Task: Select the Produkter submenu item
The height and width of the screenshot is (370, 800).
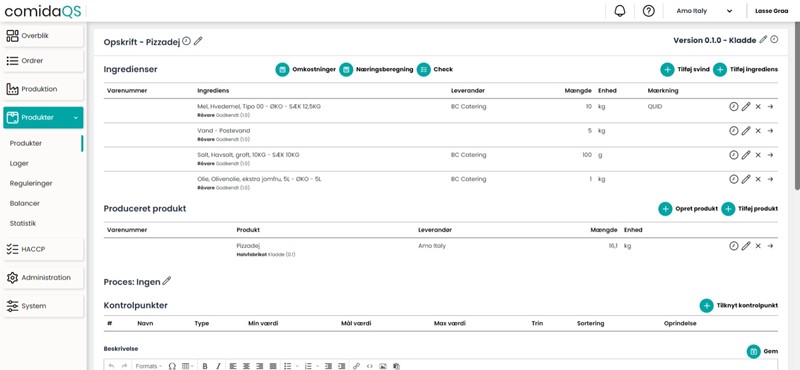Action: tap(26, 143)
